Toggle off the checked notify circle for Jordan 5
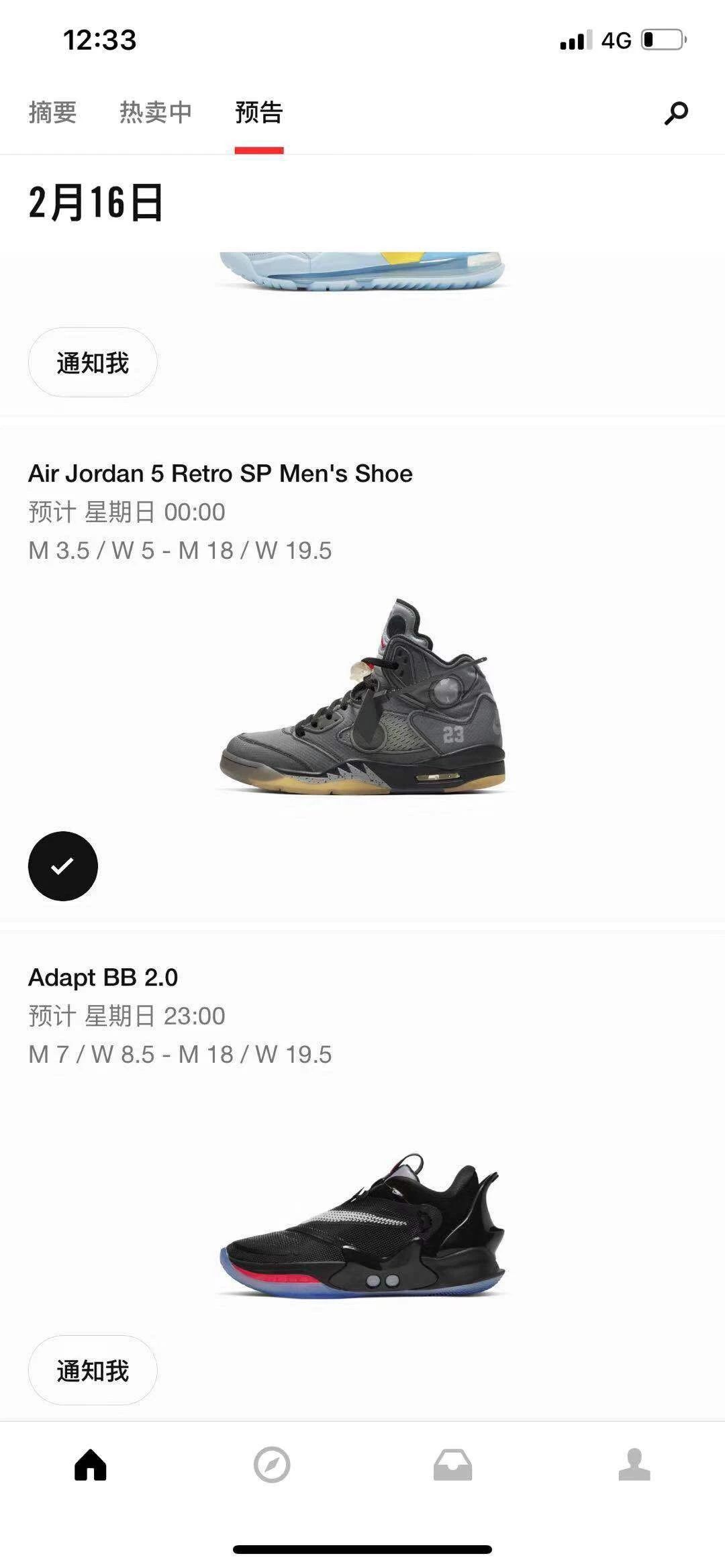Viewport: 725px width, 1568px height. [x=63, y=866]
